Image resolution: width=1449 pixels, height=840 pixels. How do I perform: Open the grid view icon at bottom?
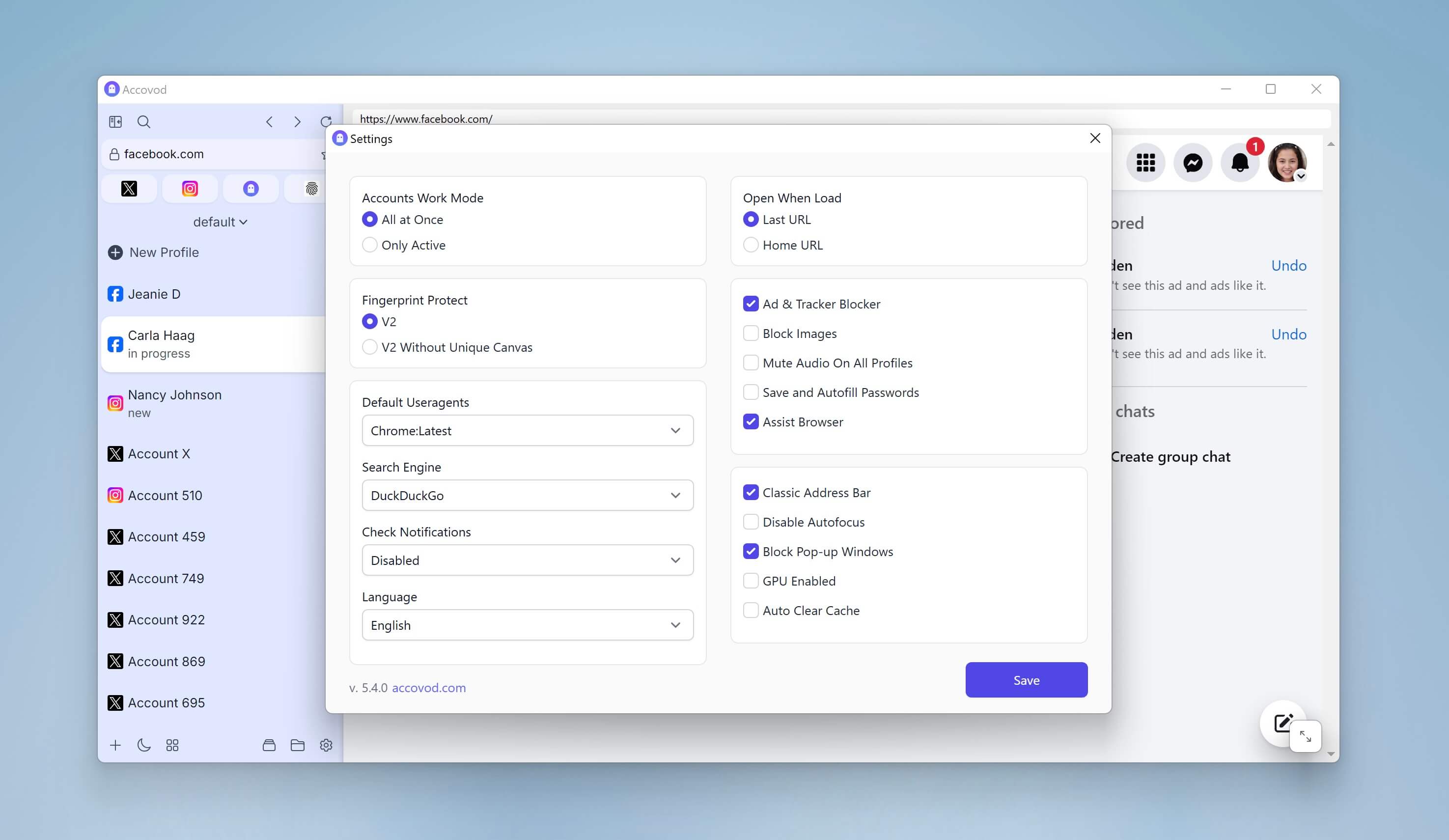172,745
